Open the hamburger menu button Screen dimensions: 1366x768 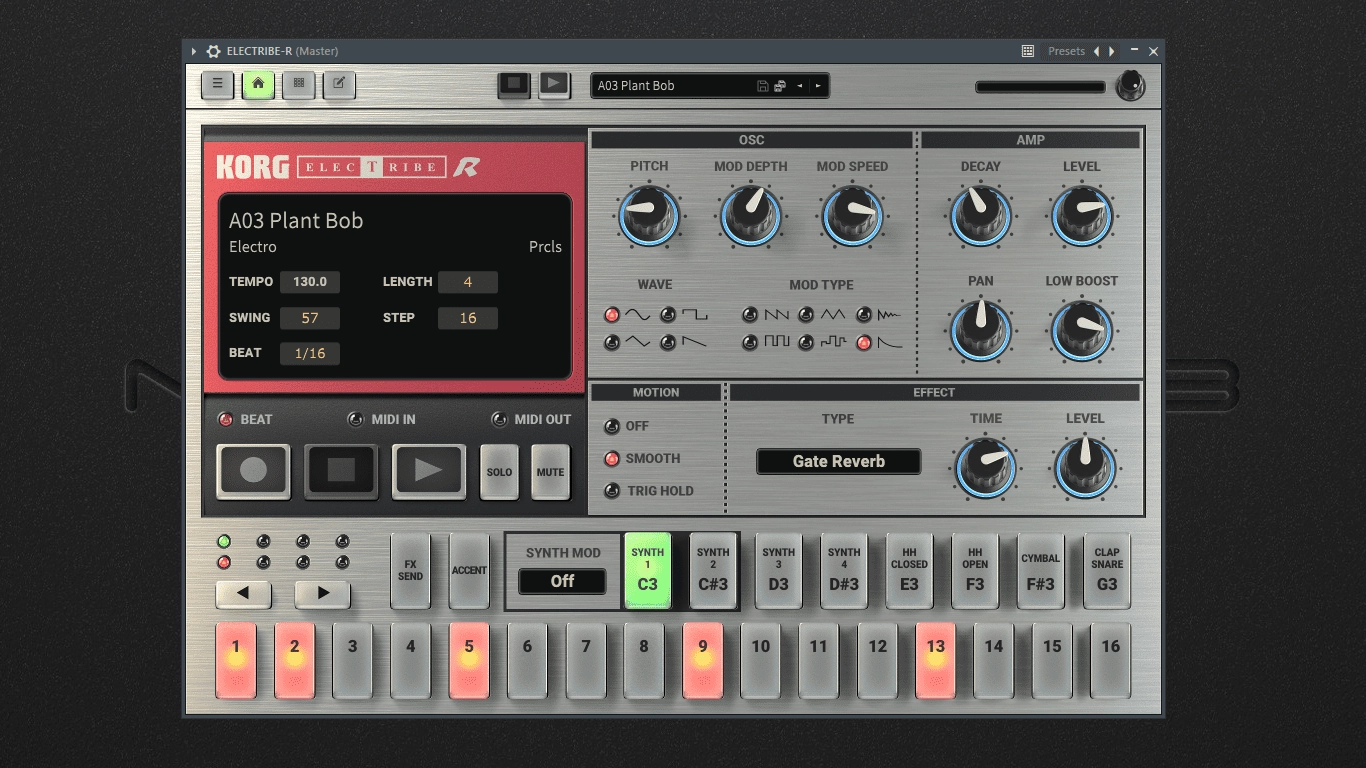click(x=217, y=84)
